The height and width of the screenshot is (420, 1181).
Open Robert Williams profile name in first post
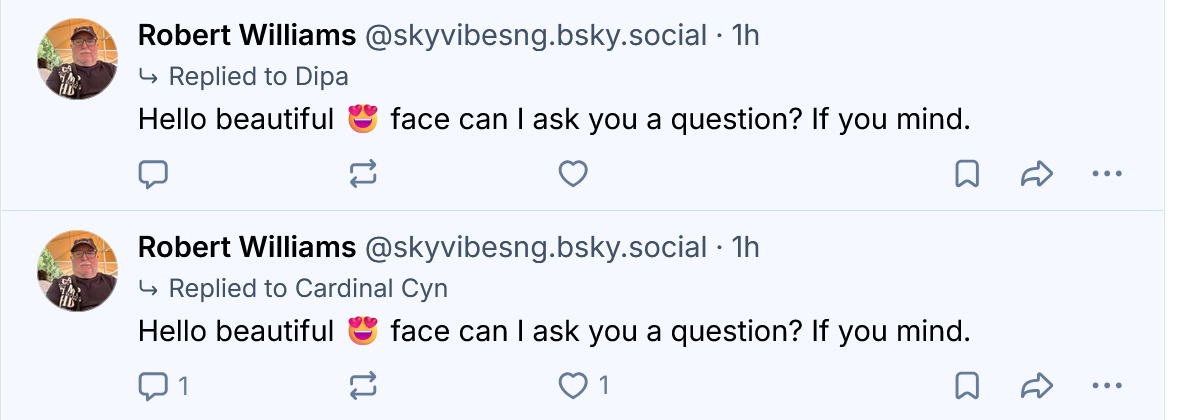pos(246,36)
